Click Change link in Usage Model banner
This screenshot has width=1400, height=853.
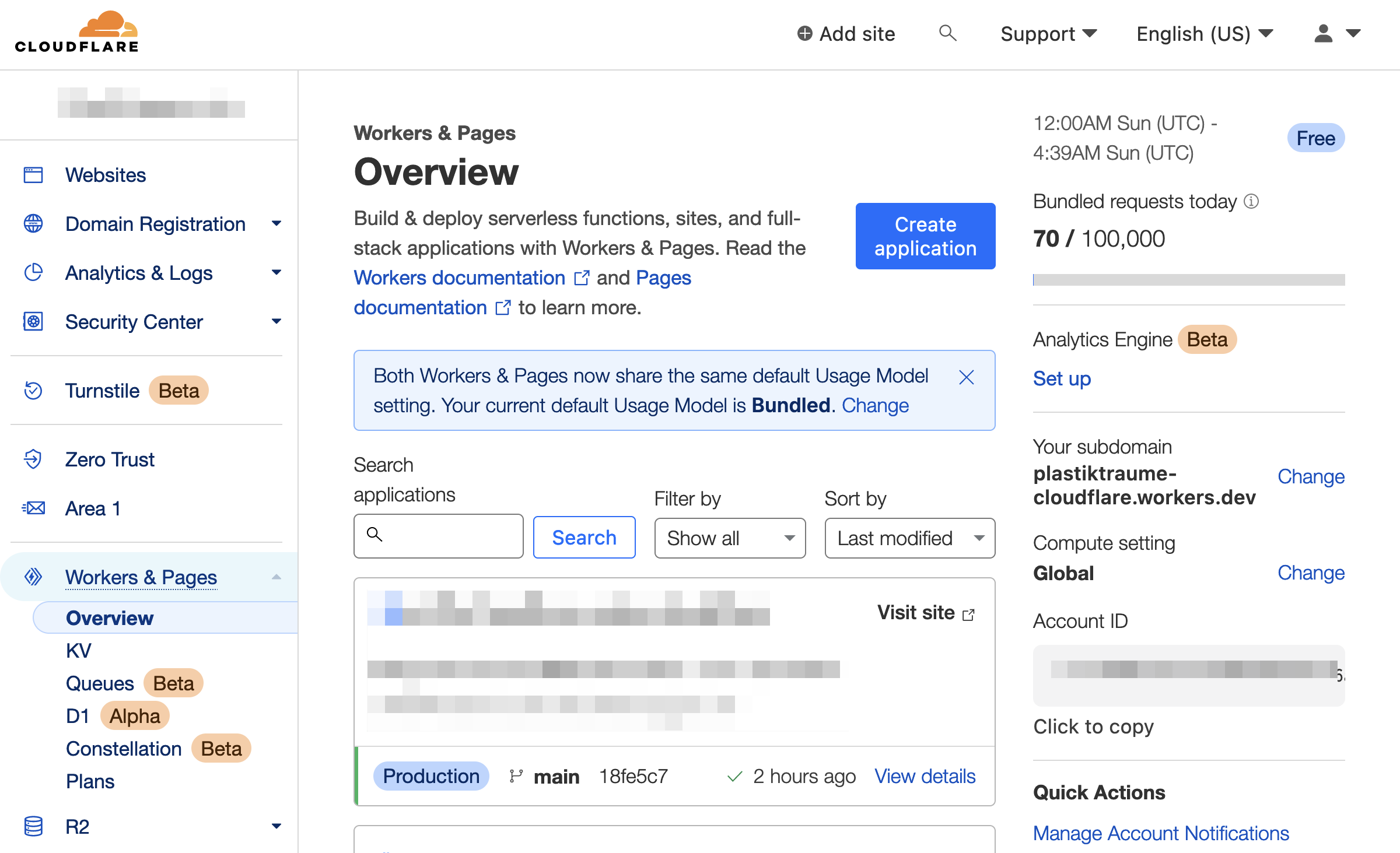pyautogui.click(x=875, y=405)
